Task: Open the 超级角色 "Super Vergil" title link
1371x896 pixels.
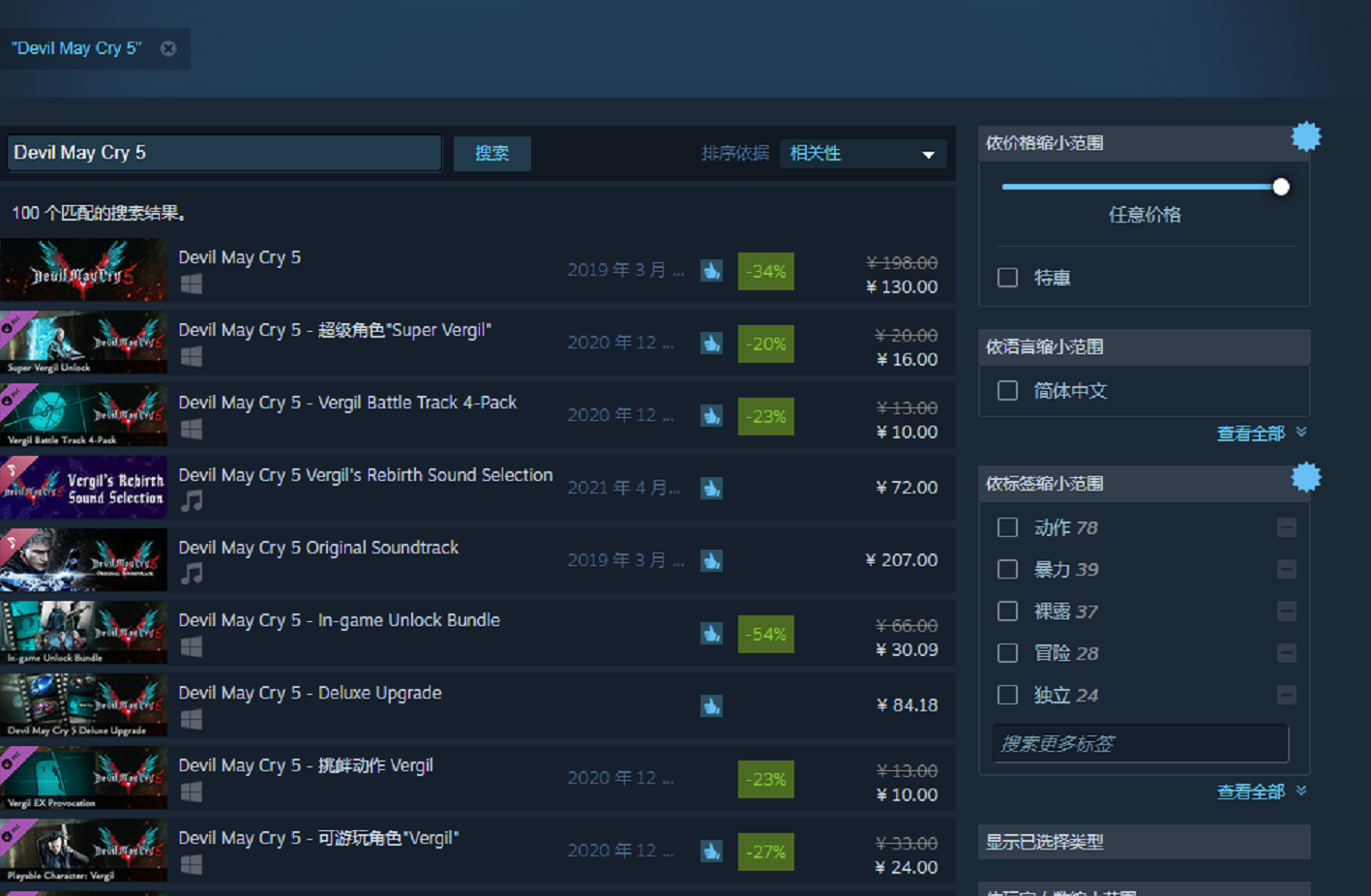Action: pyautogui.click(x=335, y=330)
